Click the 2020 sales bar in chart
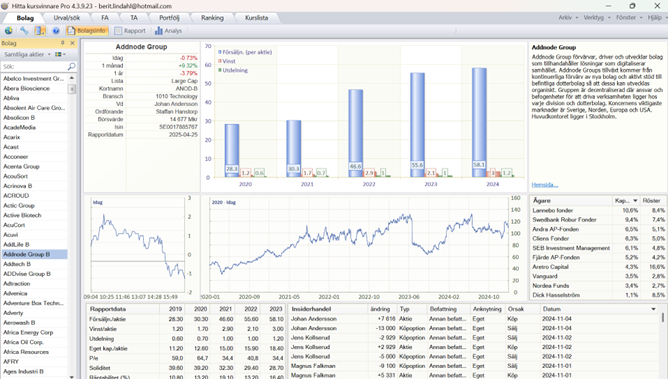The image size is (668, 379). coord(232,151)
